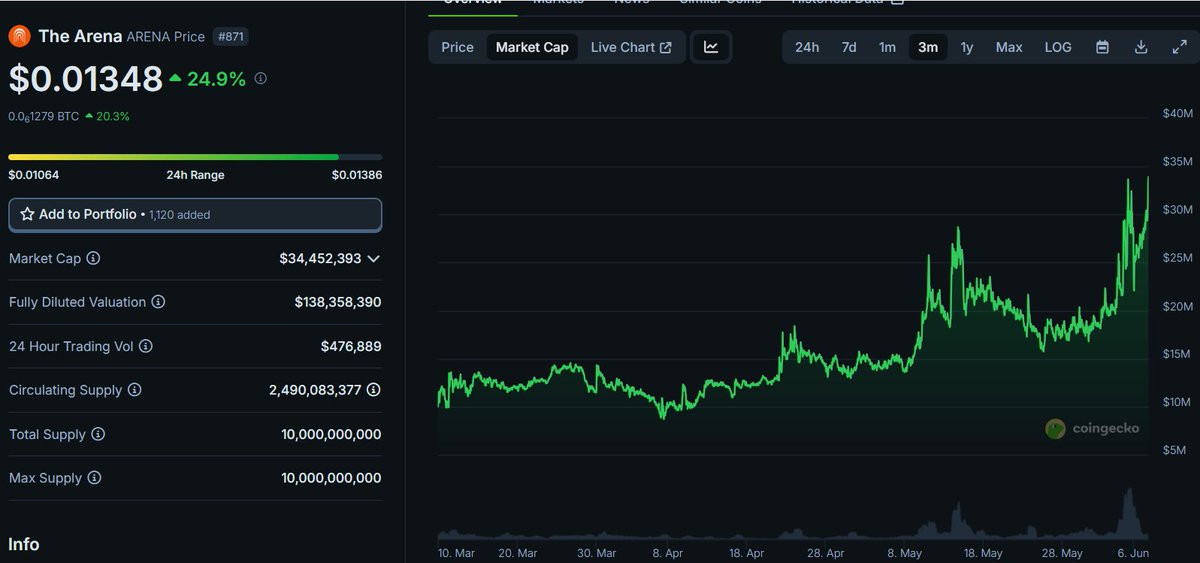Open Live Chart external link

(631, 47)
